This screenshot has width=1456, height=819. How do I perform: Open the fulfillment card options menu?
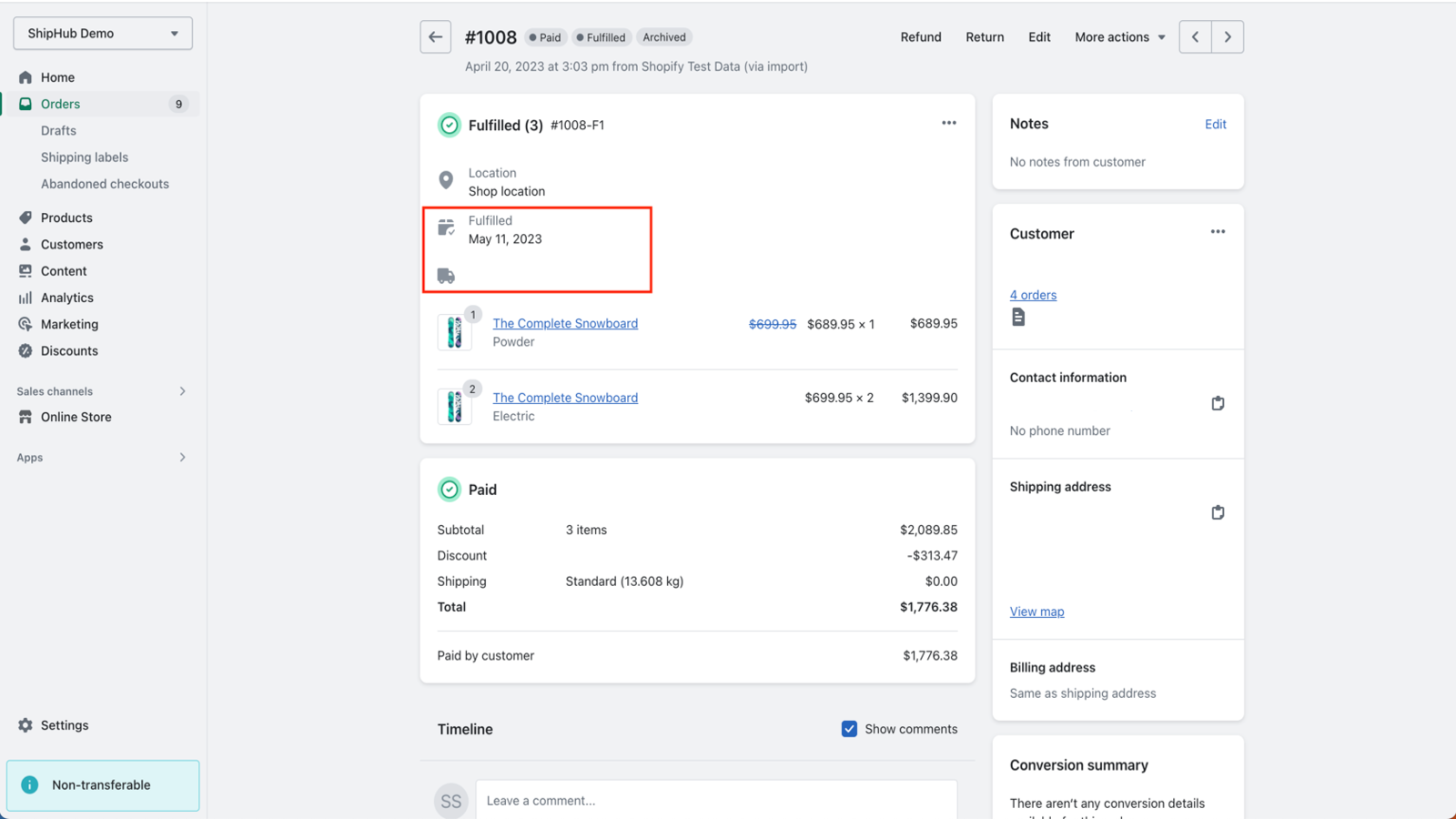point(948,122)
